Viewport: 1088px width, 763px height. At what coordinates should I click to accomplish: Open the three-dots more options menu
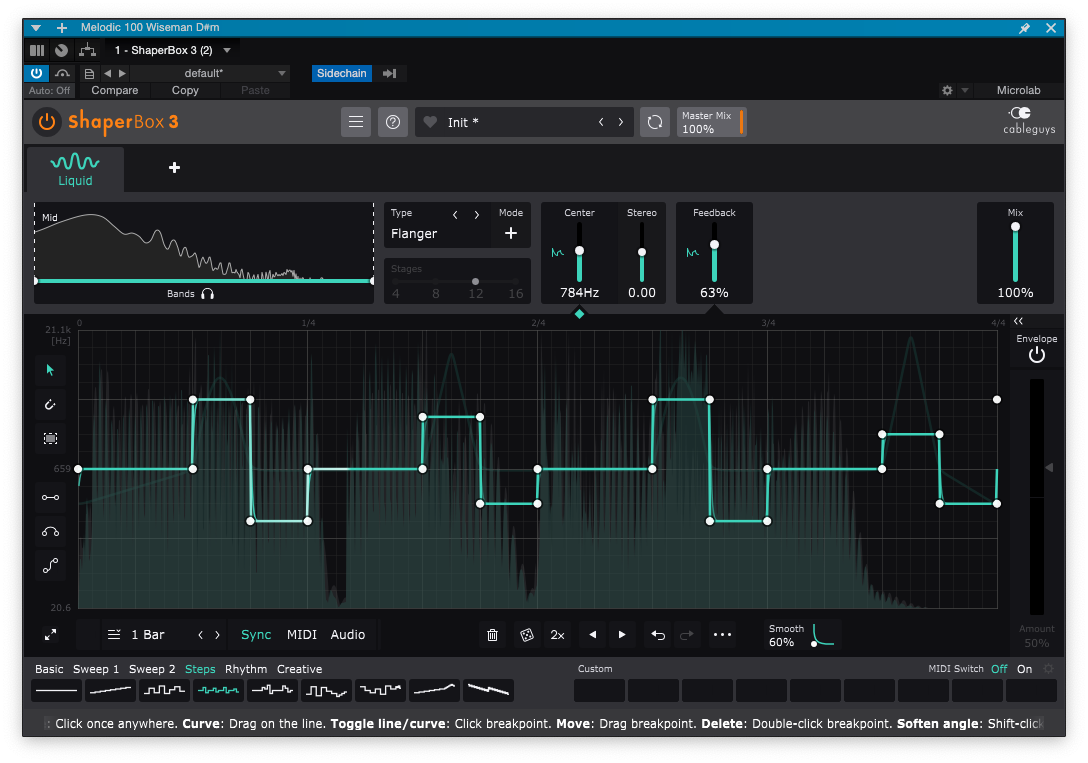(722, 635)
